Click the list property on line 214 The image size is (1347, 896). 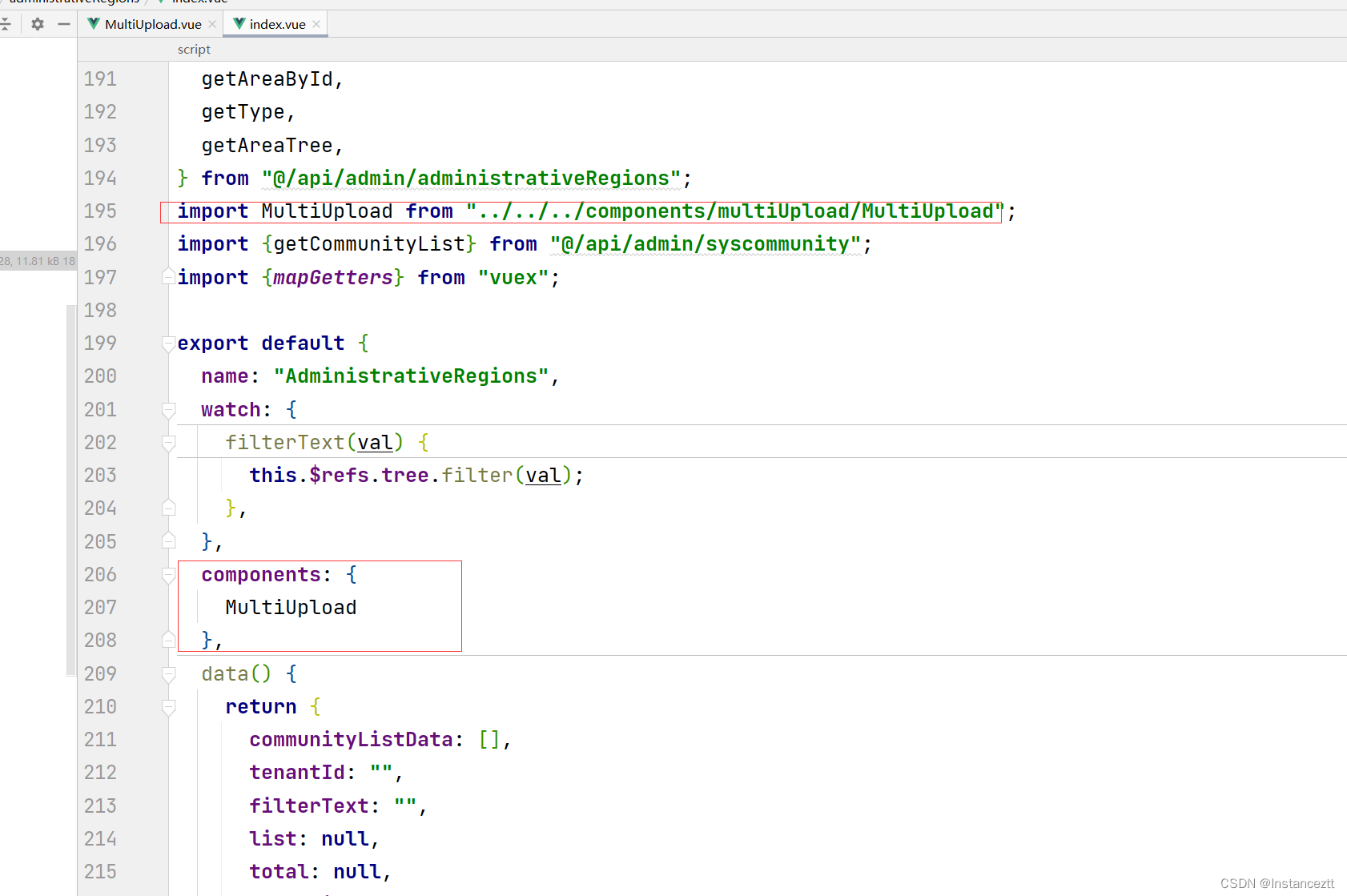click(x=273, y=839)
